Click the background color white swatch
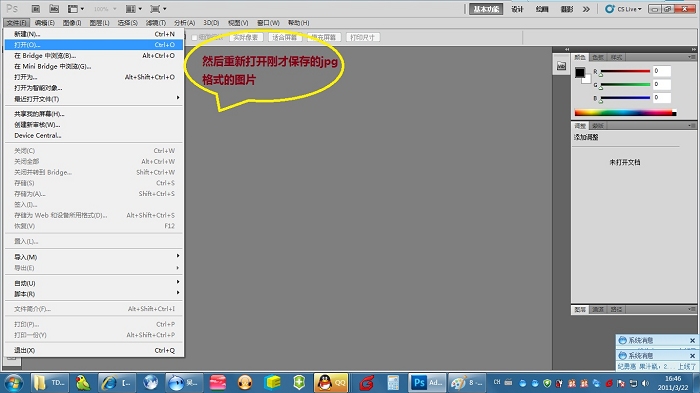 pyautogui.click(x=587, y=79)
